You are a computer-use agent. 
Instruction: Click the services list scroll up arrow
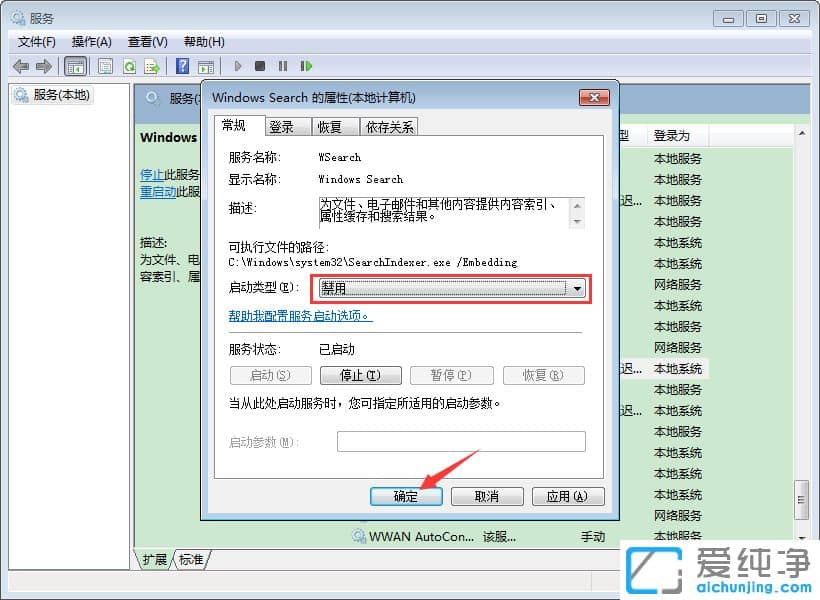[x=801, y=133]
